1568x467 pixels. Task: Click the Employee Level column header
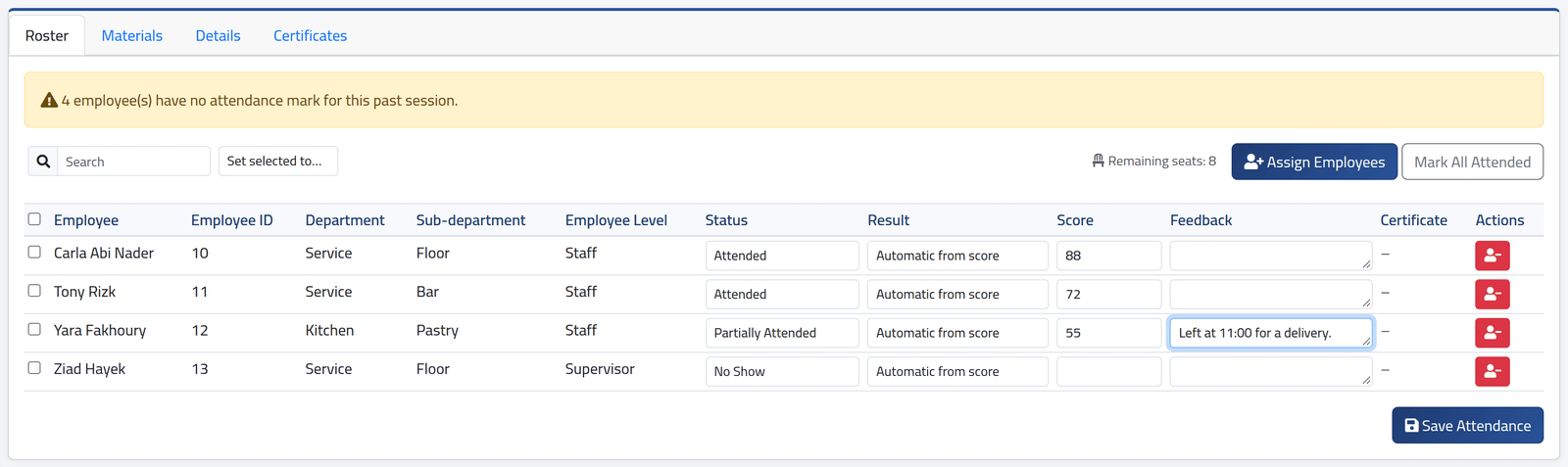click(x=616, y=220)
